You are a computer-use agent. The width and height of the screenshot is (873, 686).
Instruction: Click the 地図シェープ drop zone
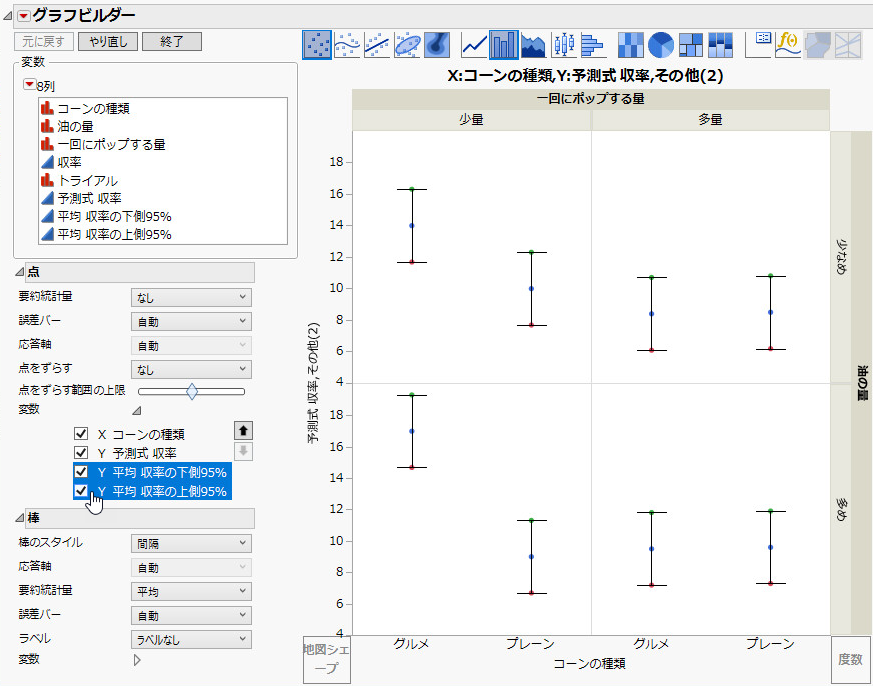coord(327,659)
